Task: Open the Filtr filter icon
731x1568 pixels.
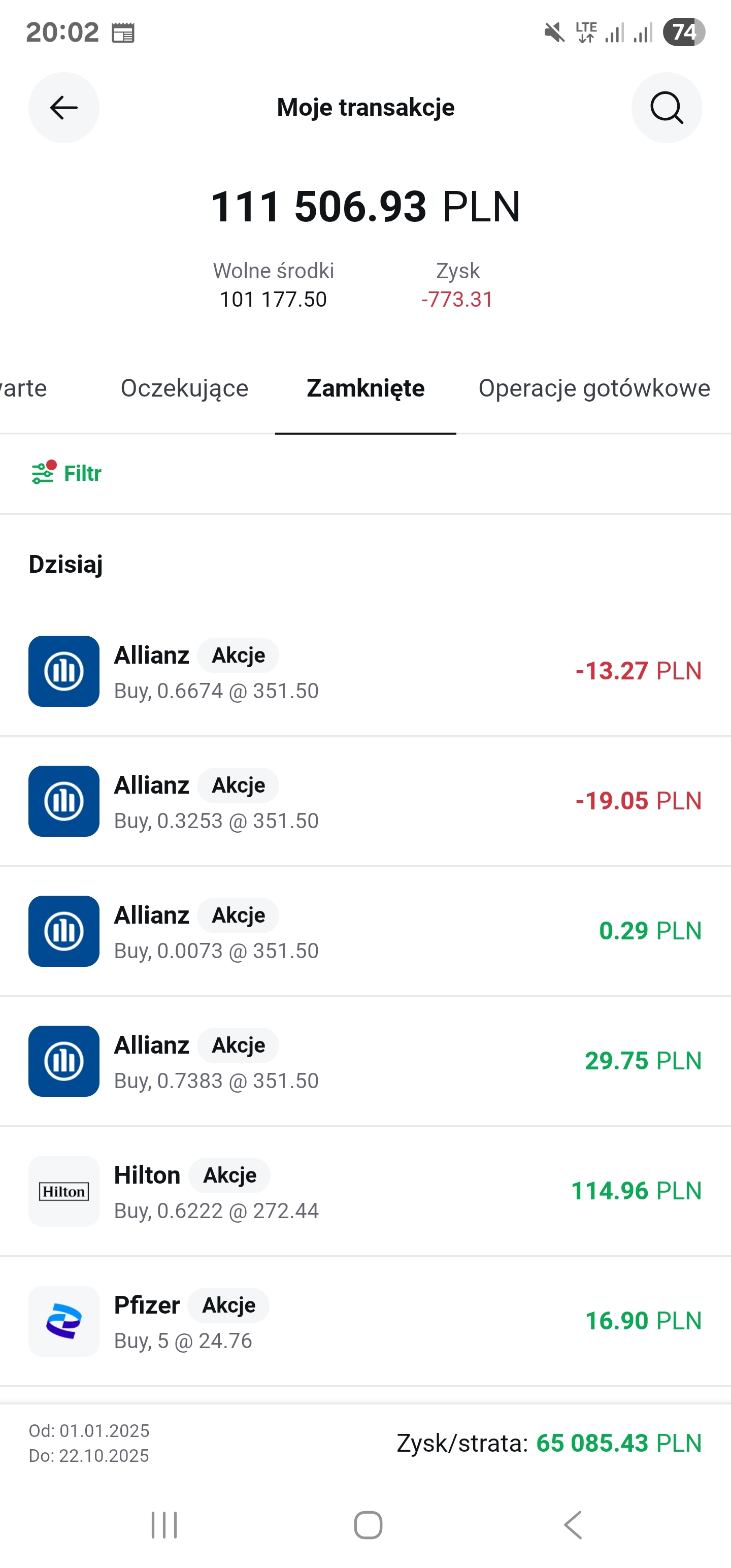Action: click(x=43, y=473)
